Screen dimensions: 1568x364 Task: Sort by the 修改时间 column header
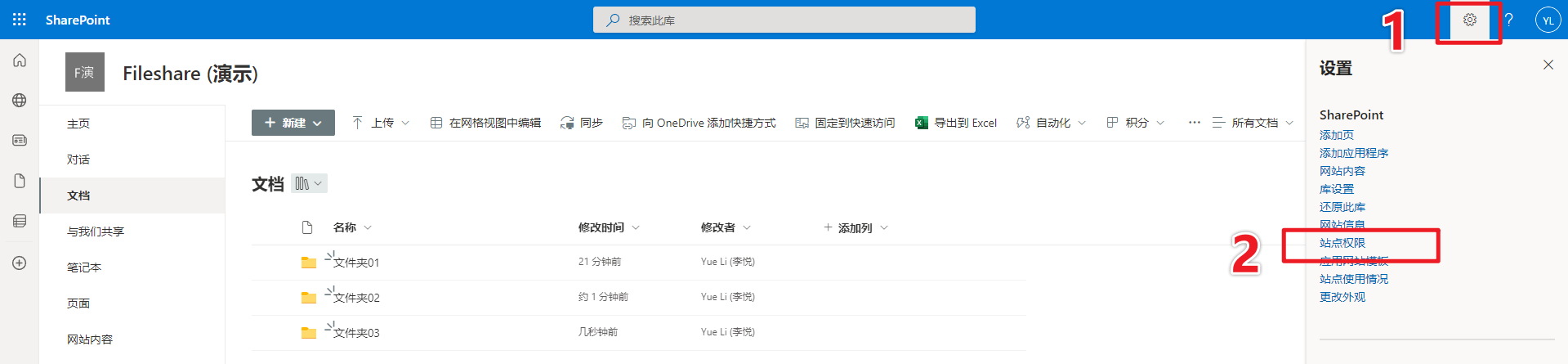tap(601, 227)
